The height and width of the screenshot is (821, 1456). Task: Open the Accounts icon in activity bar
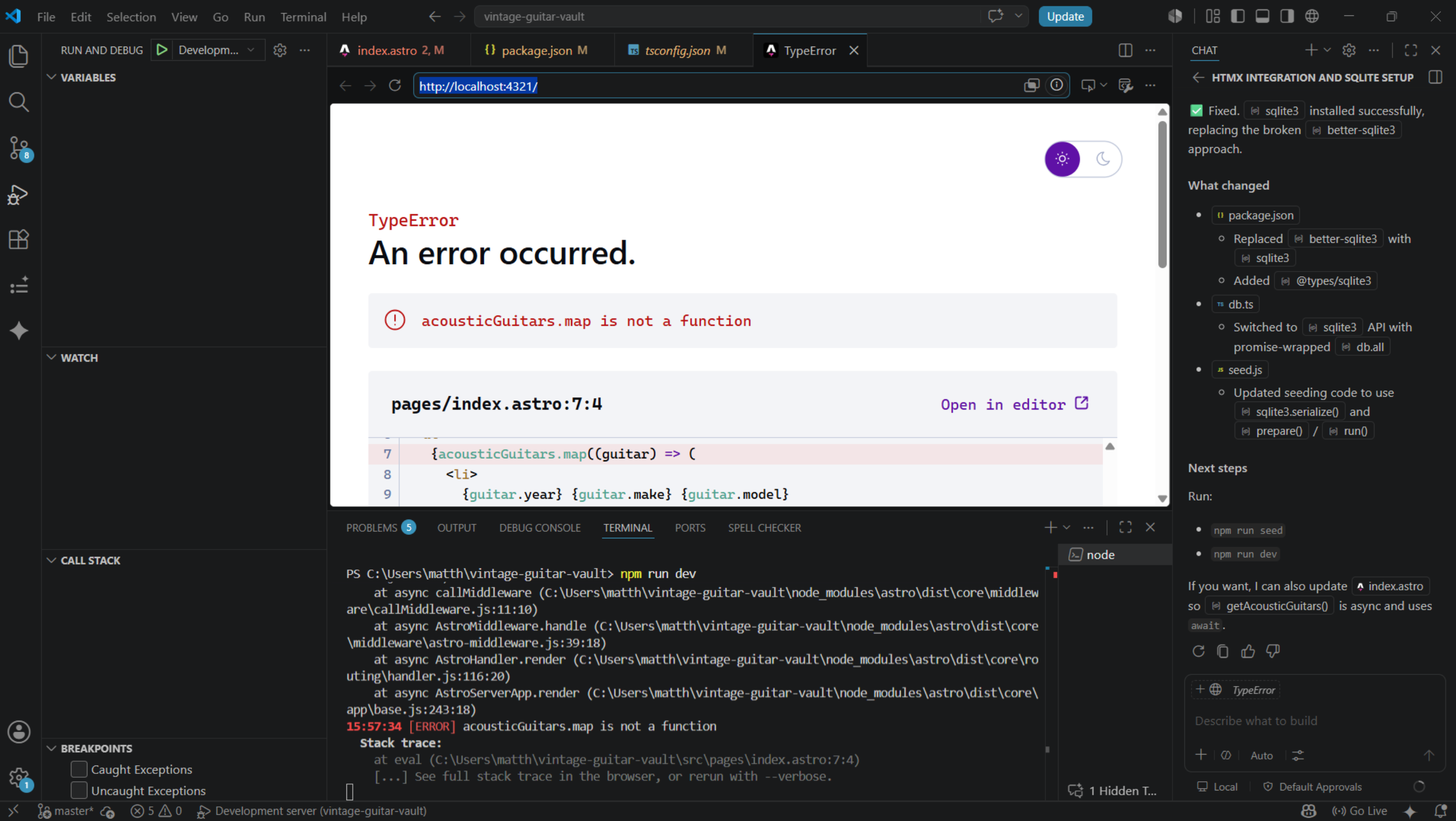click(18, 732)
